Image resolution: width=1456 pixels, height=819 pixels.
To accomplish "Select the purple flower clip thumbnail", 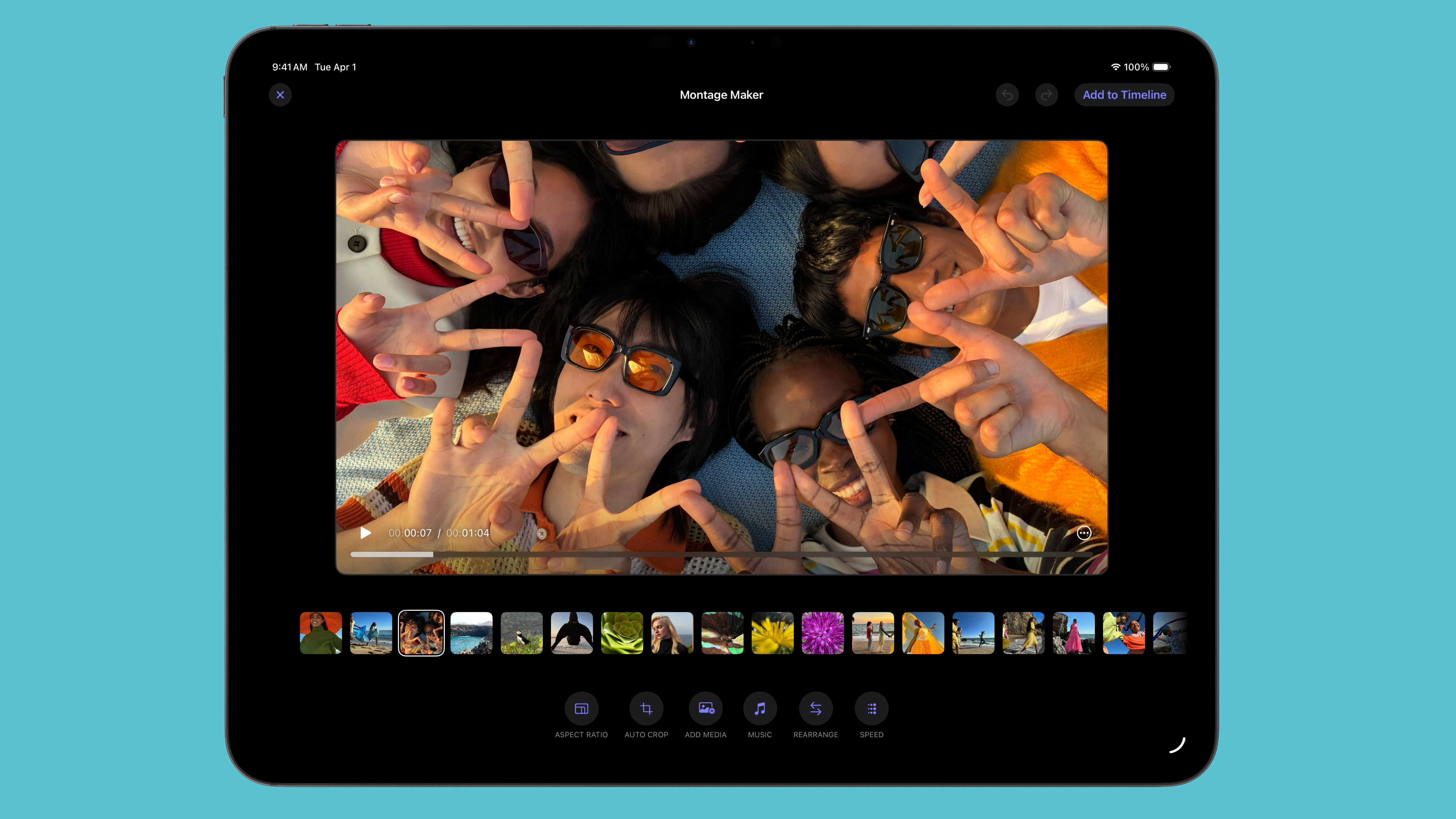I will [x=823, y=633].
